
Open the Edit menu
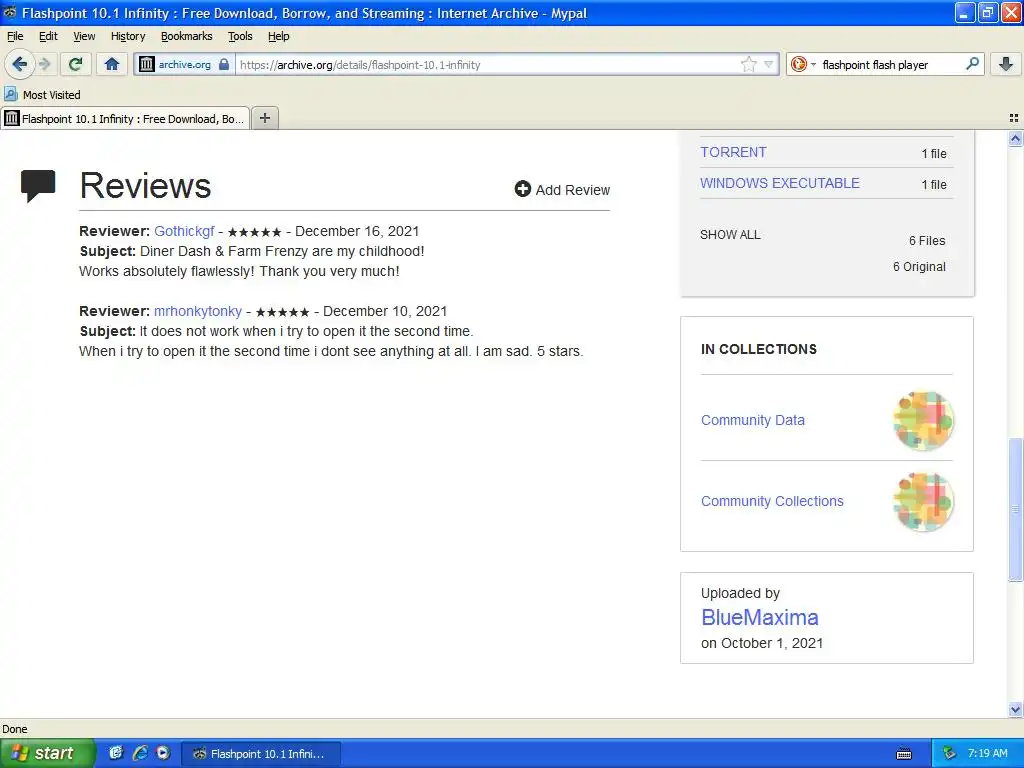[48, 36]
